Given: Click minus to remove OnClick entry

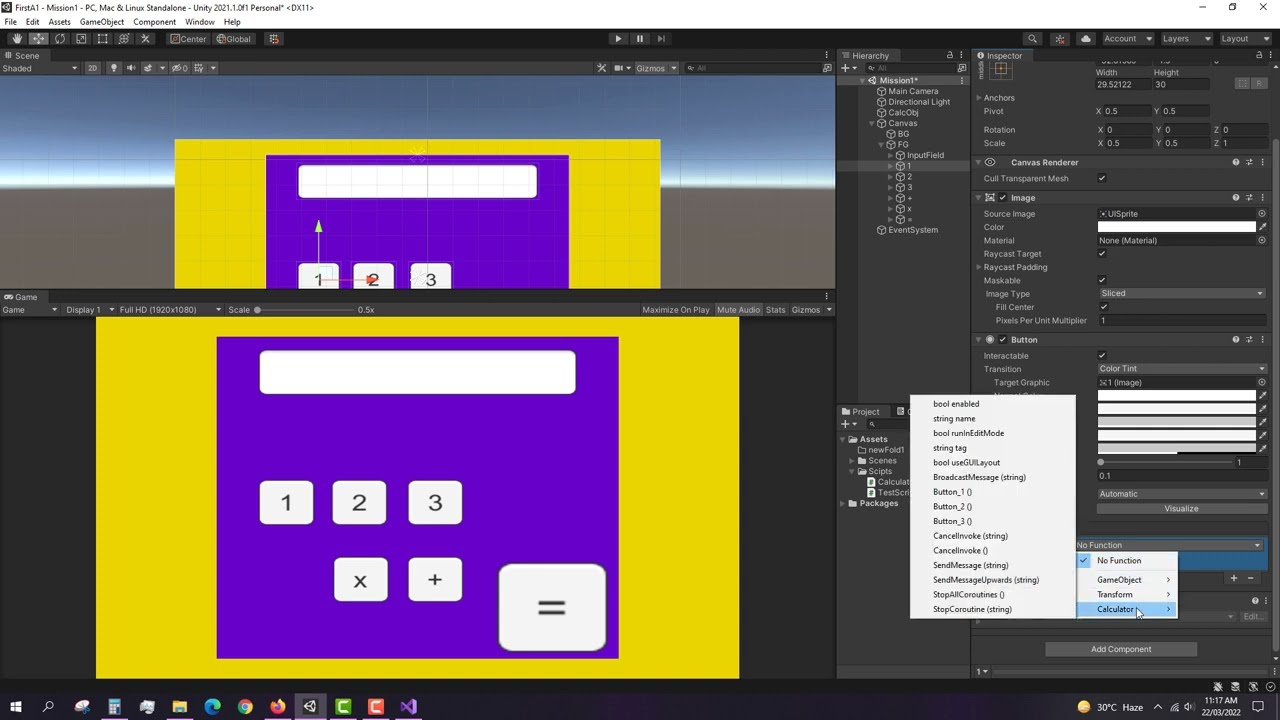Looking at the screenshot, I should pos(1250,578).
